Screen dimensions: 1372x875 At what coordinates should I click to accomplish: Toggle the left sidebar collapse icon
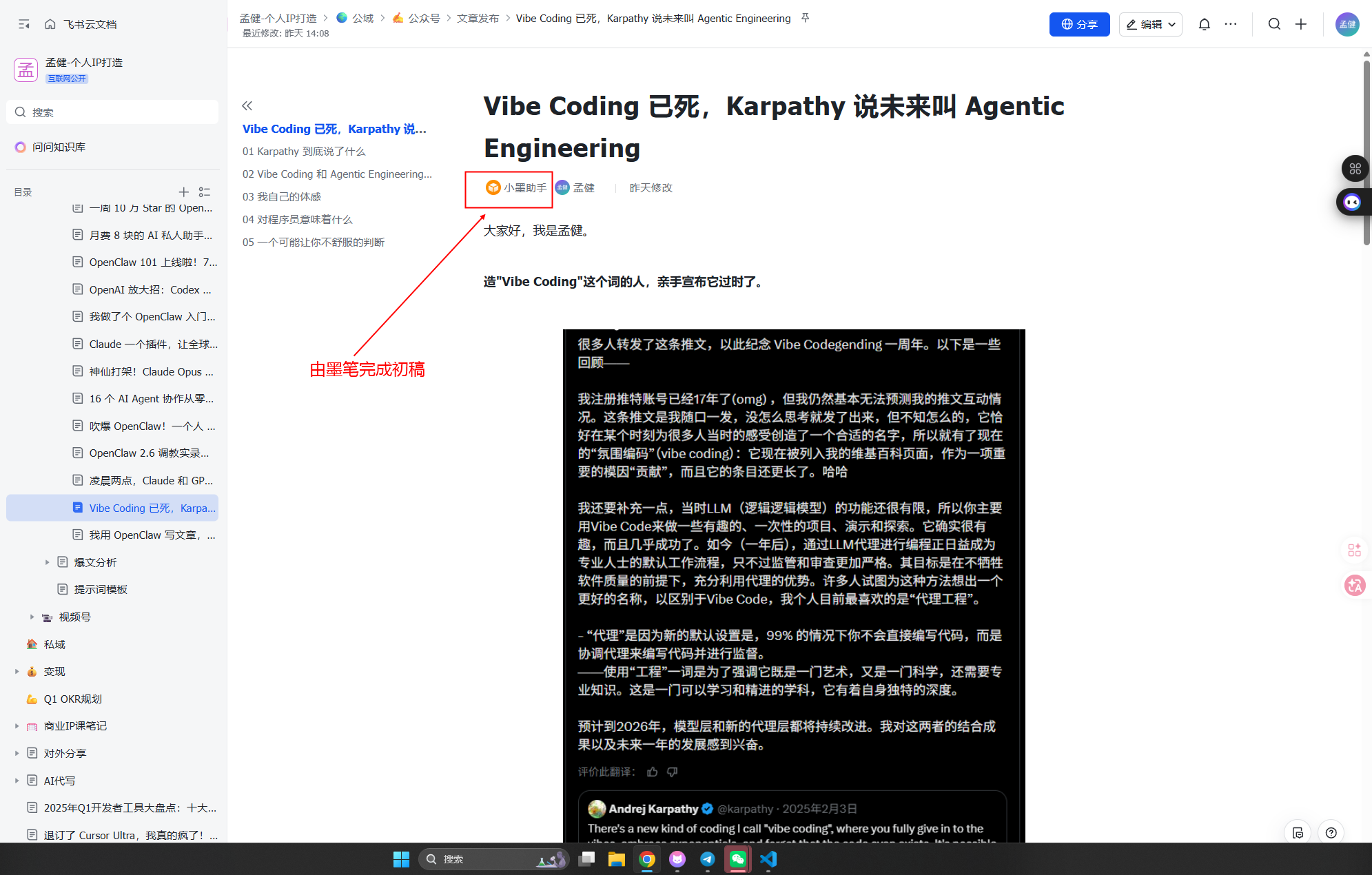(x=24, y=24)
